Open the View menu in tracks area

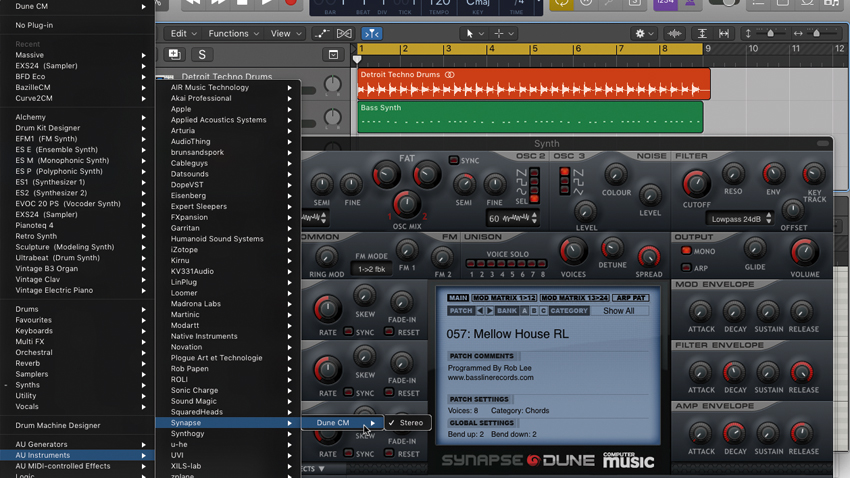point(286,34)
